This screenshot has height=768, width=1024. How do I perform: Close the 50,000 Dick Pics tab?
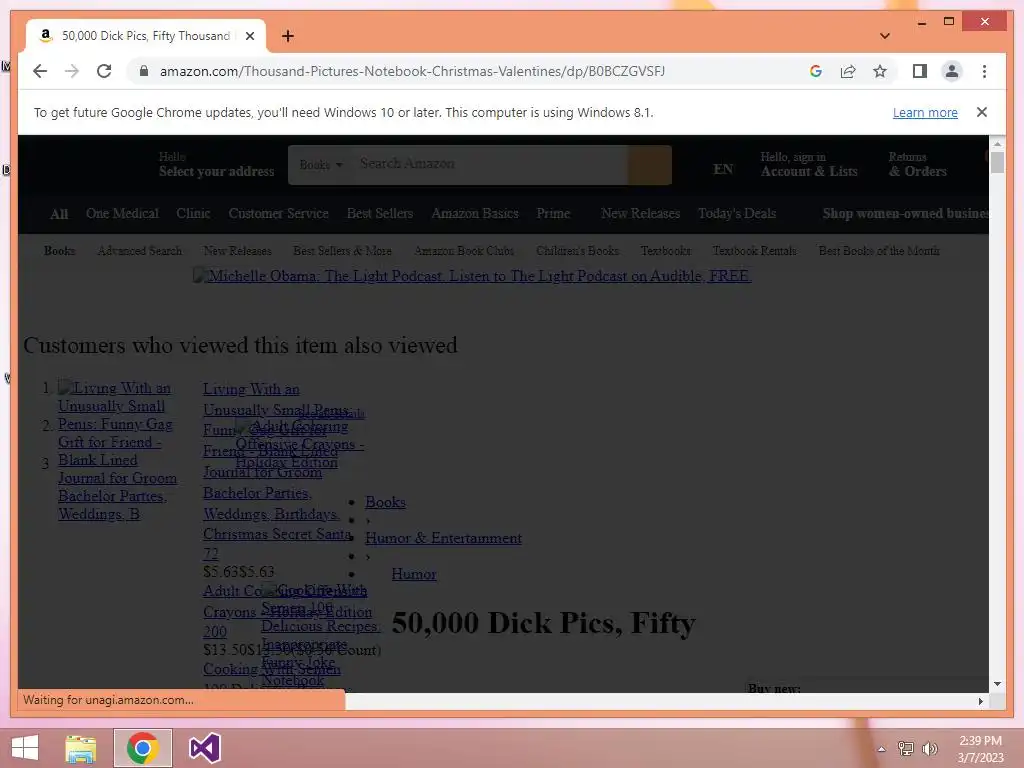pyautogui.click(x=249, y=36)
